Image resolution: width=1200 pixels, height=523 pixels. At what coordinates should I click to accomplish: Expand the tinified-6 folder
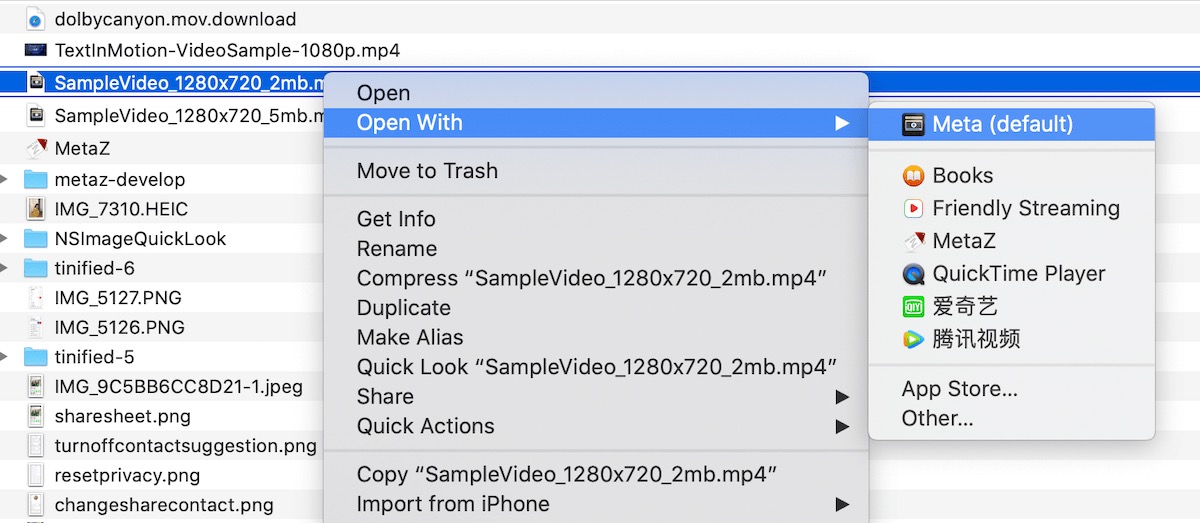(6, 269)
